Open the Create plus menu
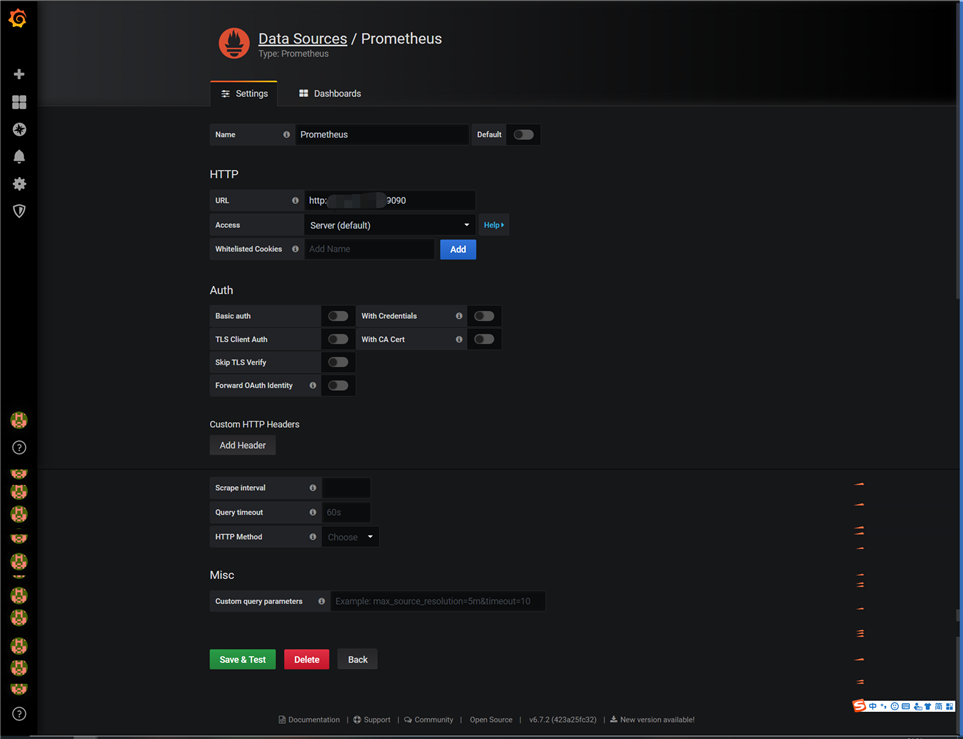The height and width of the screenshot is (739, 963). [19, 74]
